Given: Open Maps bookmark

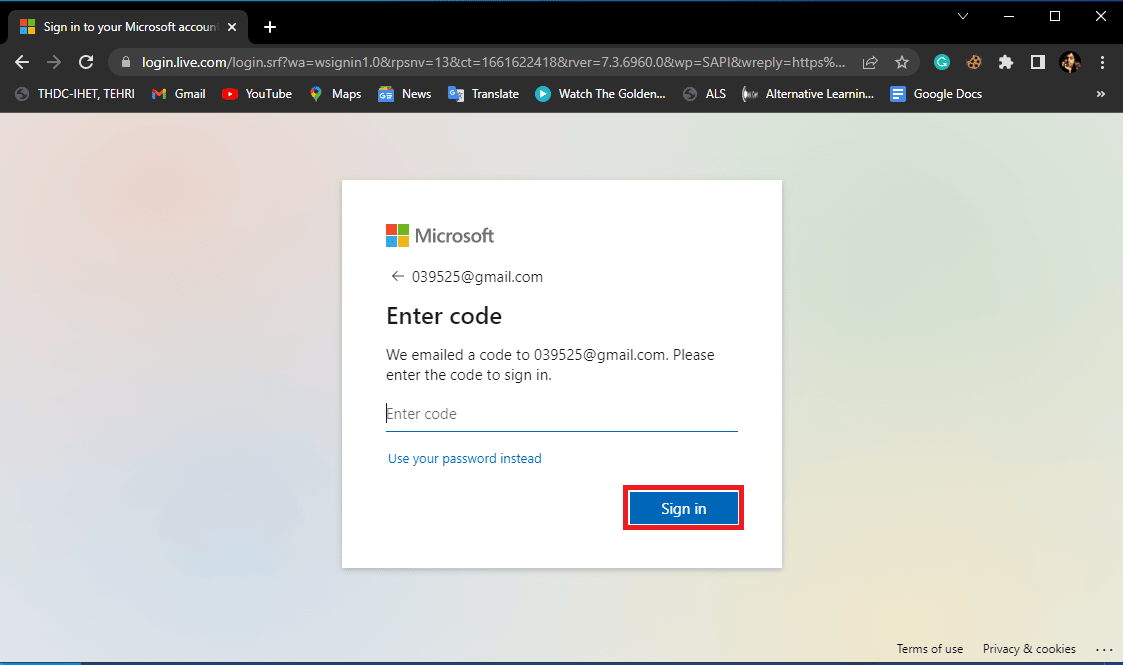Looking at the screenshot, I should coord(335,94).
